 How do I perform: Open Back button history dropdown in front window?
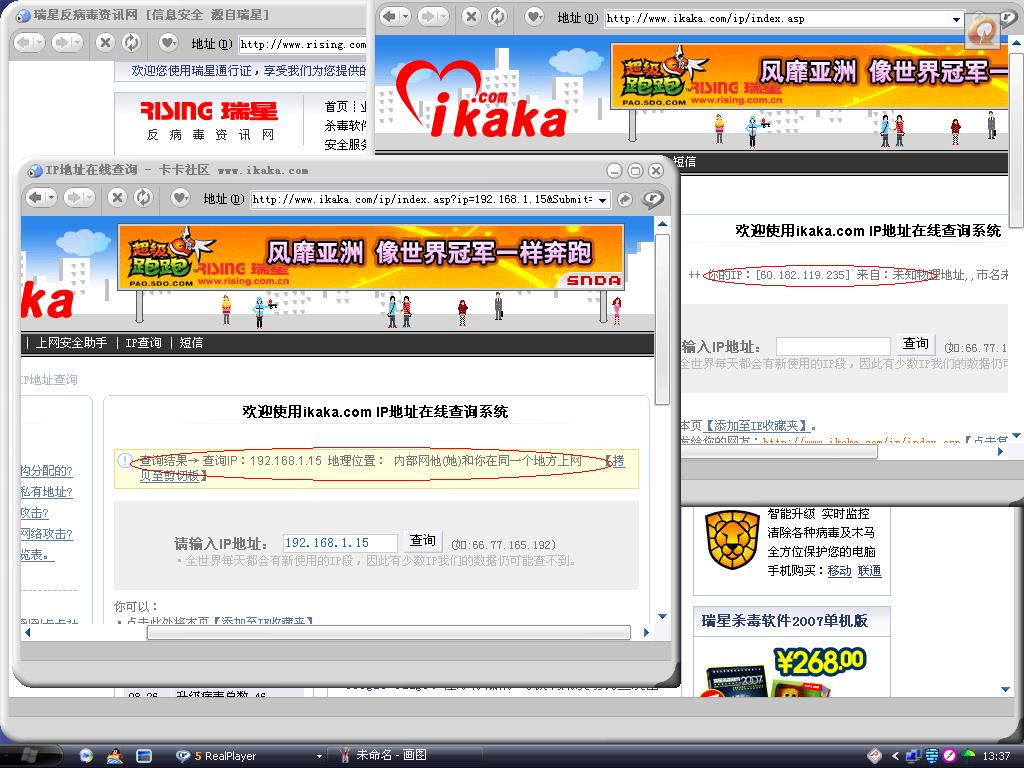(50, 197)
